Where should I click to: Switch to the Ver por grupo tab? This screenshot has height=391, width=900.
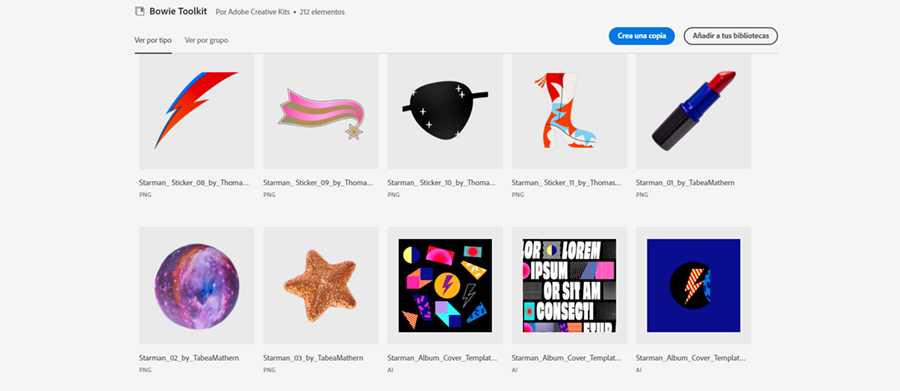tap(206, 40)
